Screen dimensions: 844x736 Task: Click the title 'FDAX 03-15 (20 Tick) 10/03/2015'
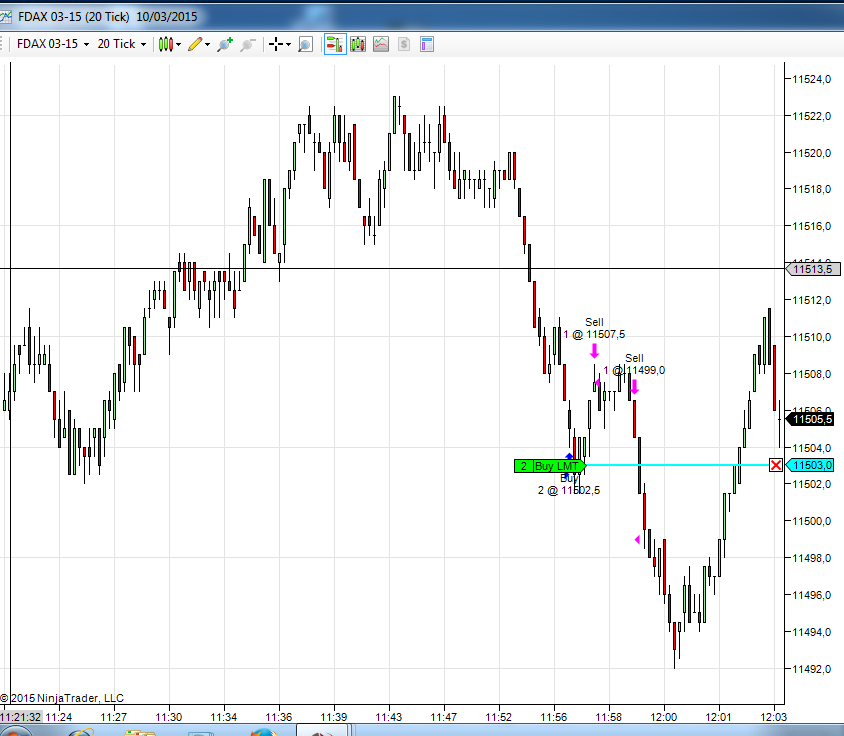(108, 17)
